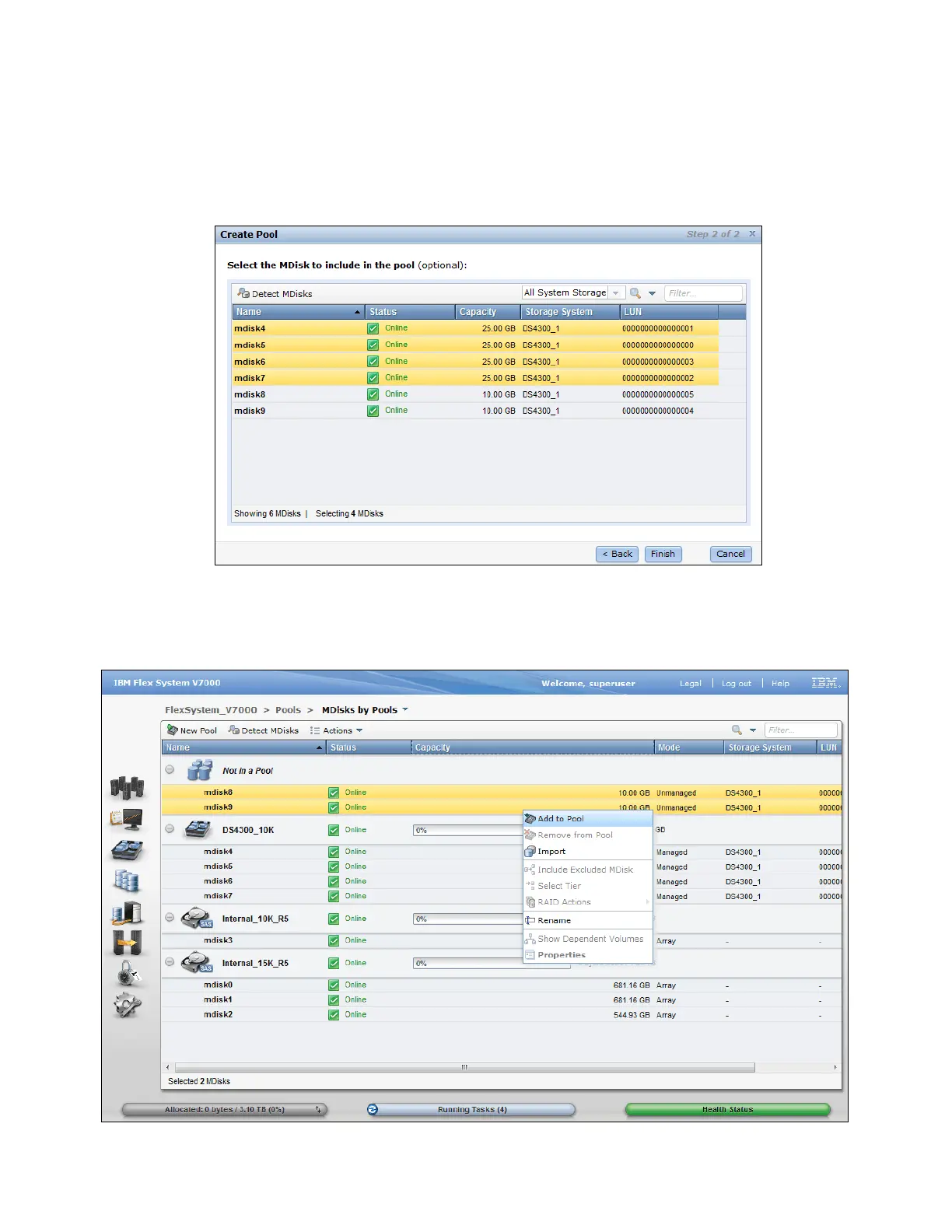
Task: Click Detect MDisks in the Create Pool dialog
Action: (x=275, y=293)
